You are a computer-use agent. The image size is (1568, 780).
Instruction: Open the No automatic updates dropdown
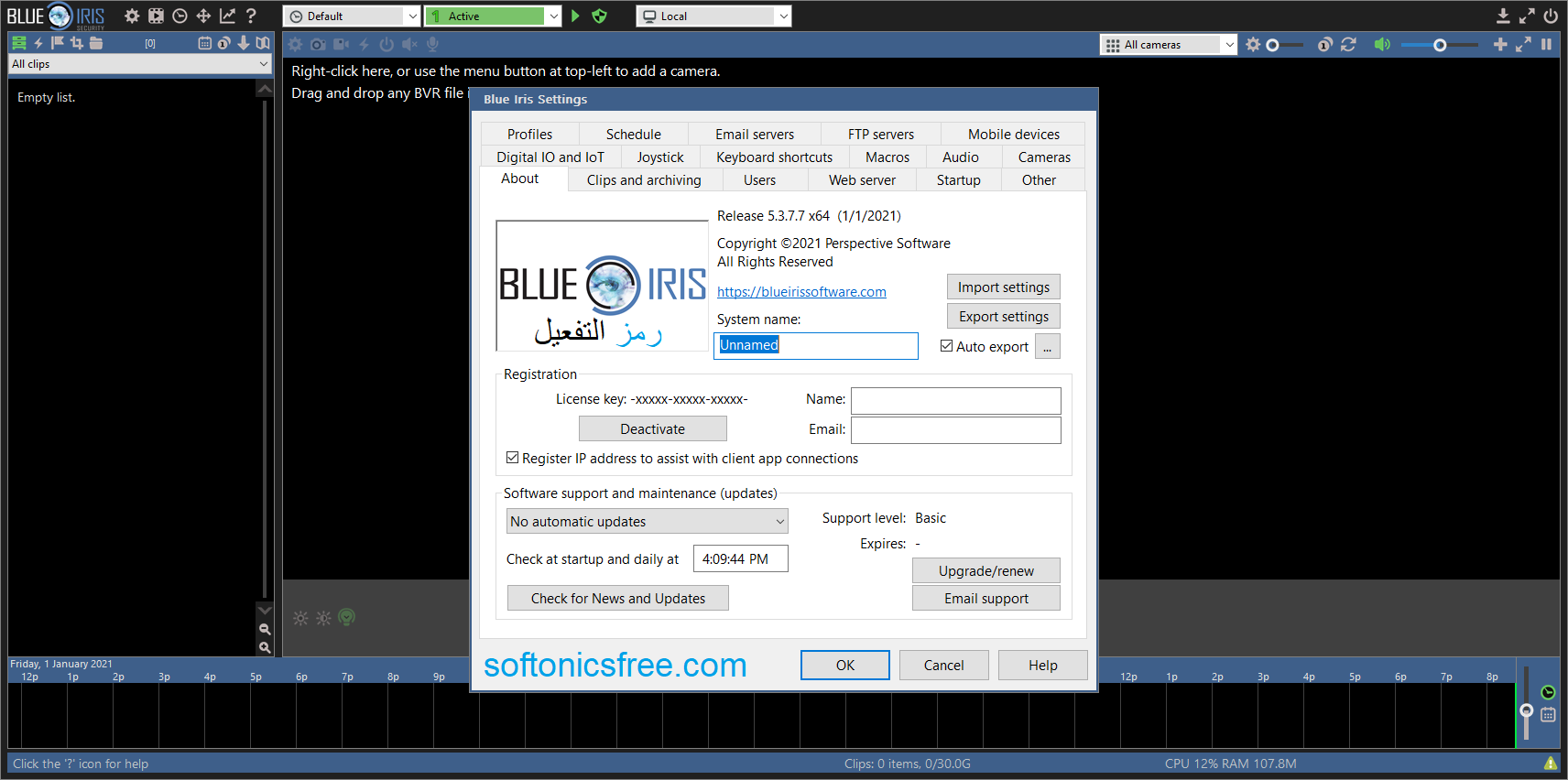coord(648,521)
